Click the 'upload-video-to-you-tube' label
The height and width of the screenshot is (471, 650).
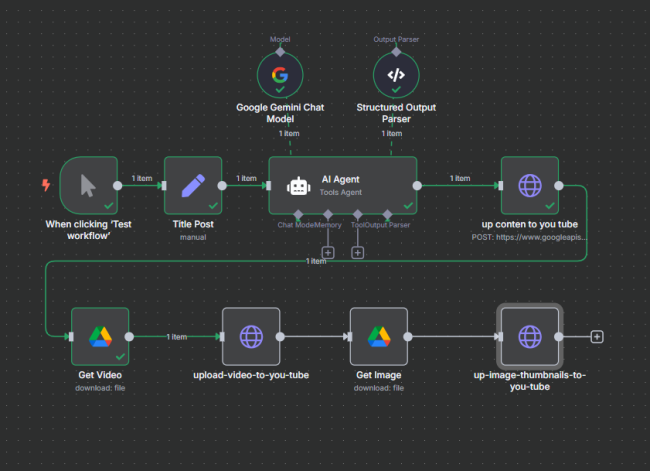click(x=251, y=375)
